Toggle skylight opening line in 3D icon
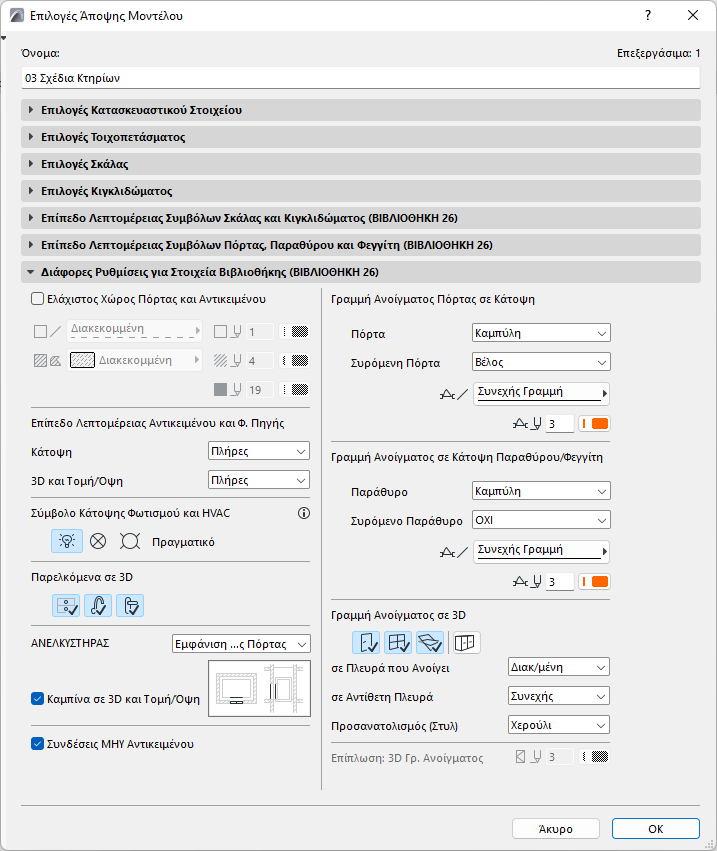The height and width of the screenshot is (851, 717). [x=430, y=643]
